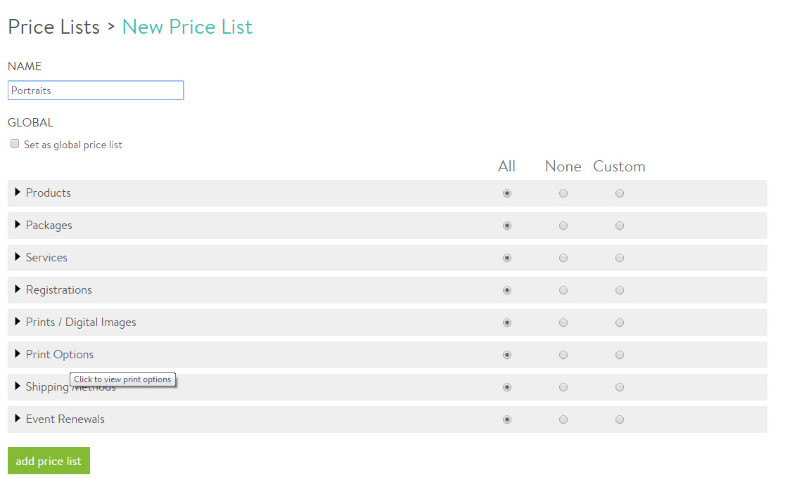Select Custom radio for Prints / Digital Images
This screenshot has width=785, height=489.
(619, 322)
